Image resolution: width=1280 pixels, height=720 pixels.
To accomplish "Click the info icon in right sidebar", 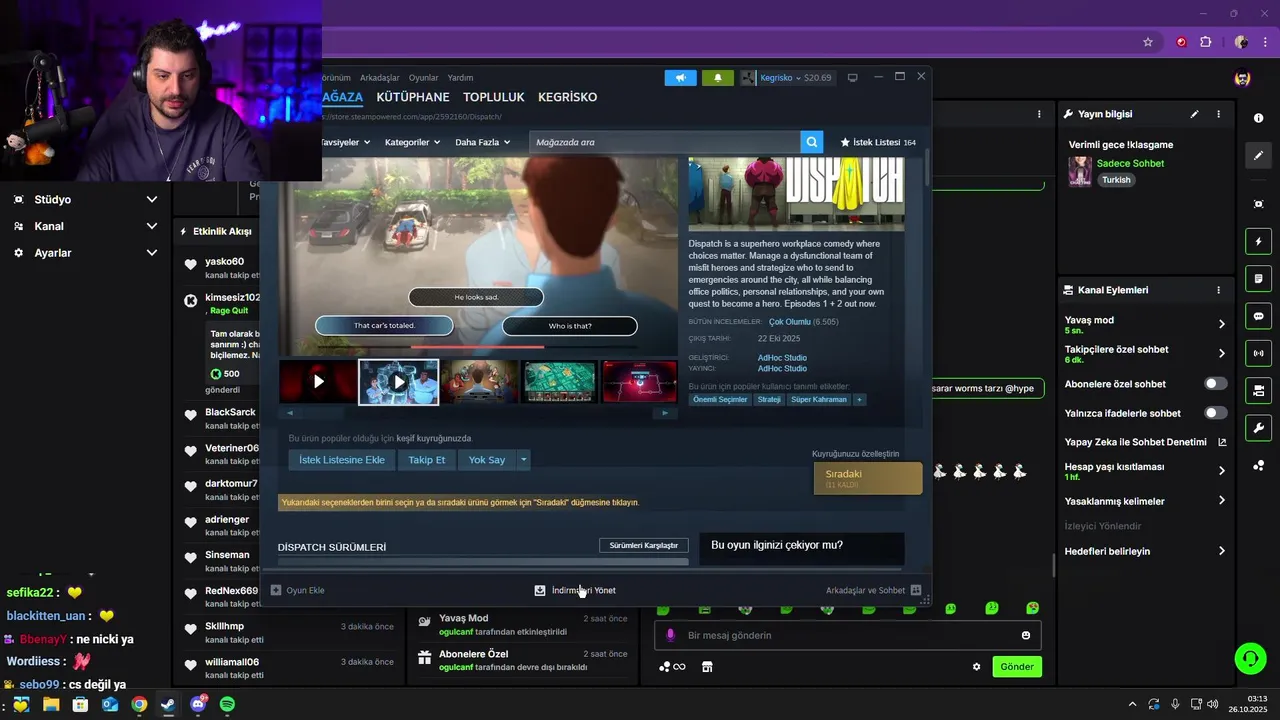I will [1258, 118].
